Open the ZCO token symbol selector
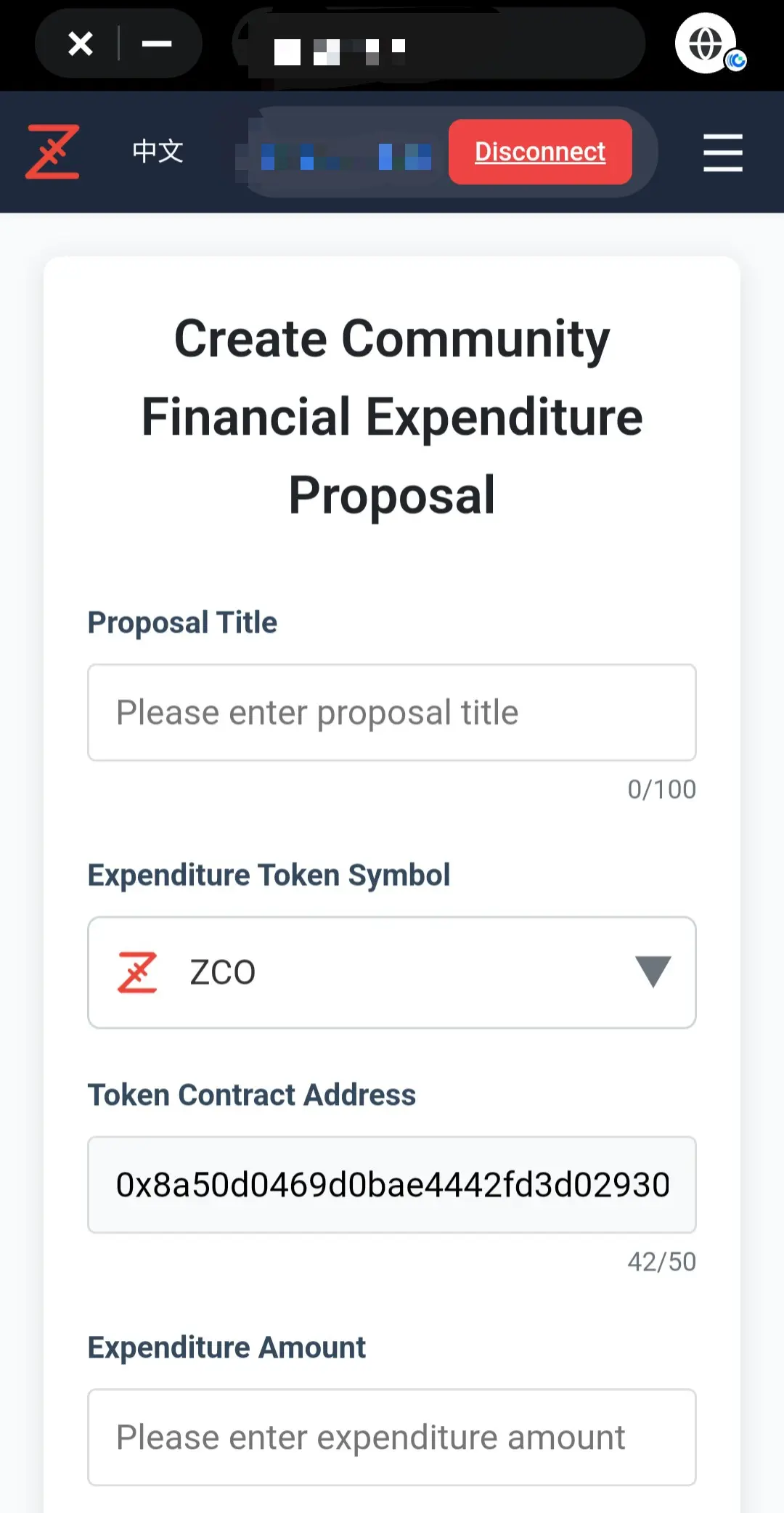 pyautogui.click(x=392, y=972)
